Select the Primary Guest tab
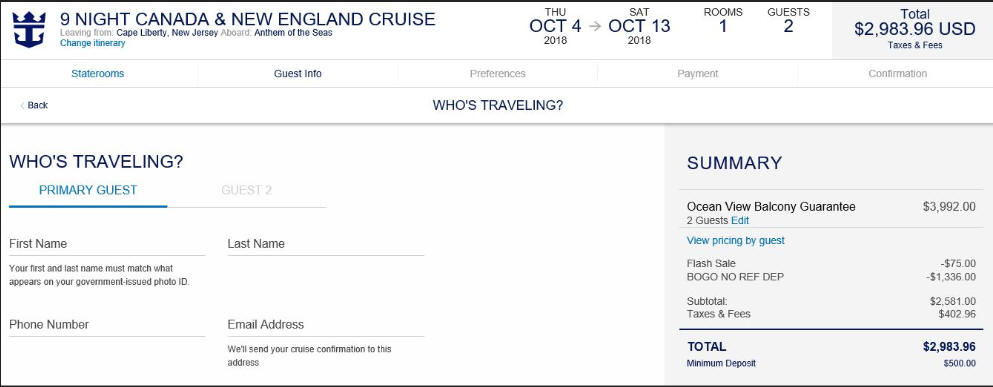 [x=88, y=190]
